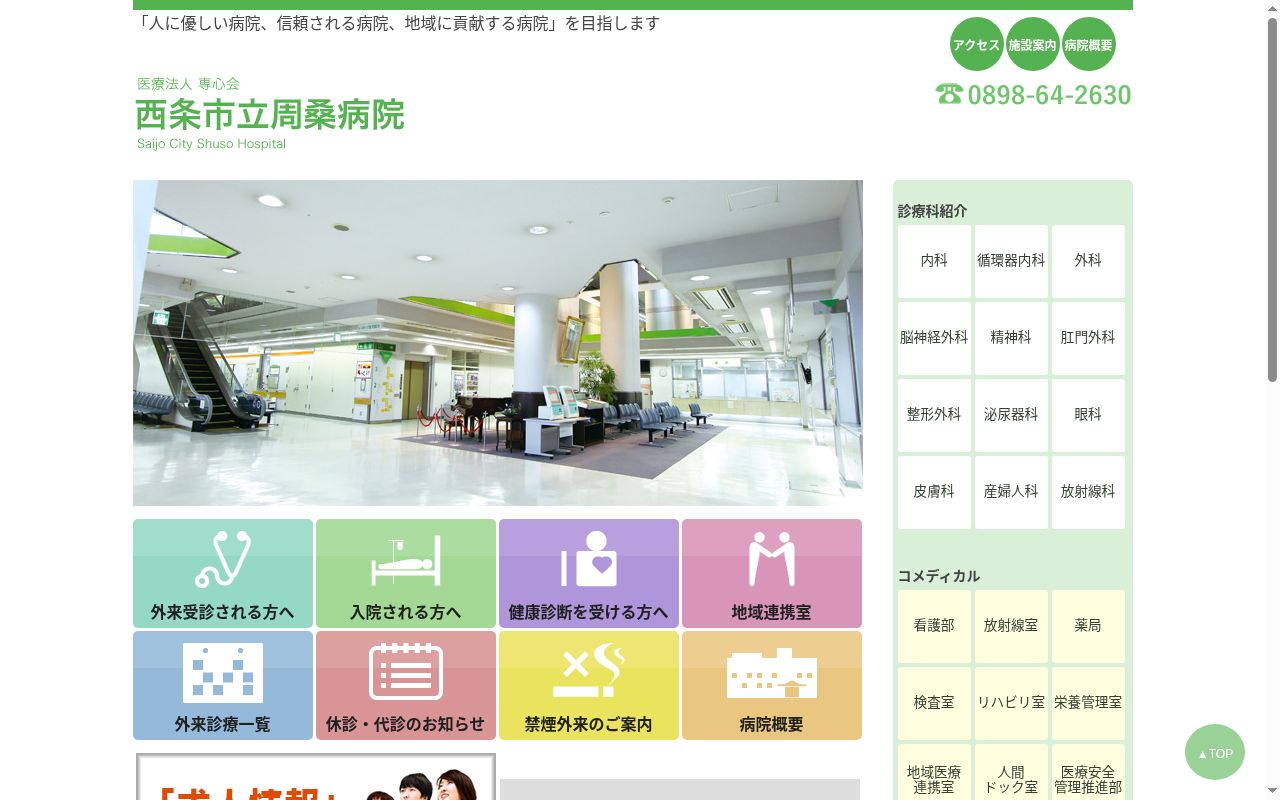Click the notepad icon for 休診・代診のお知らせ
The image size is (1280, 800).
pyautogui.click(x=406, y=672)
